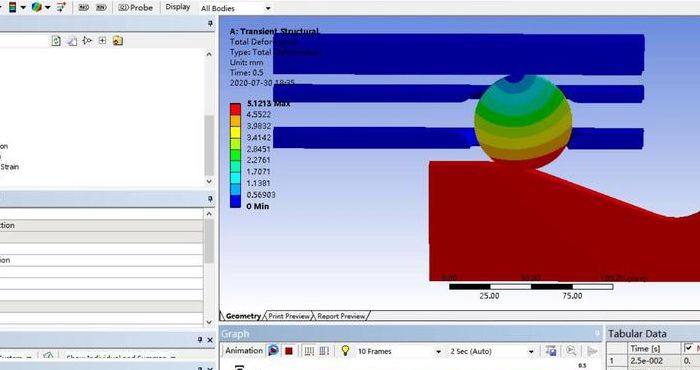Click the Time 2.5e-002 cell in Tabular Data
The height and width of the screenshot is (370, 700).
[x=646, y=361]
